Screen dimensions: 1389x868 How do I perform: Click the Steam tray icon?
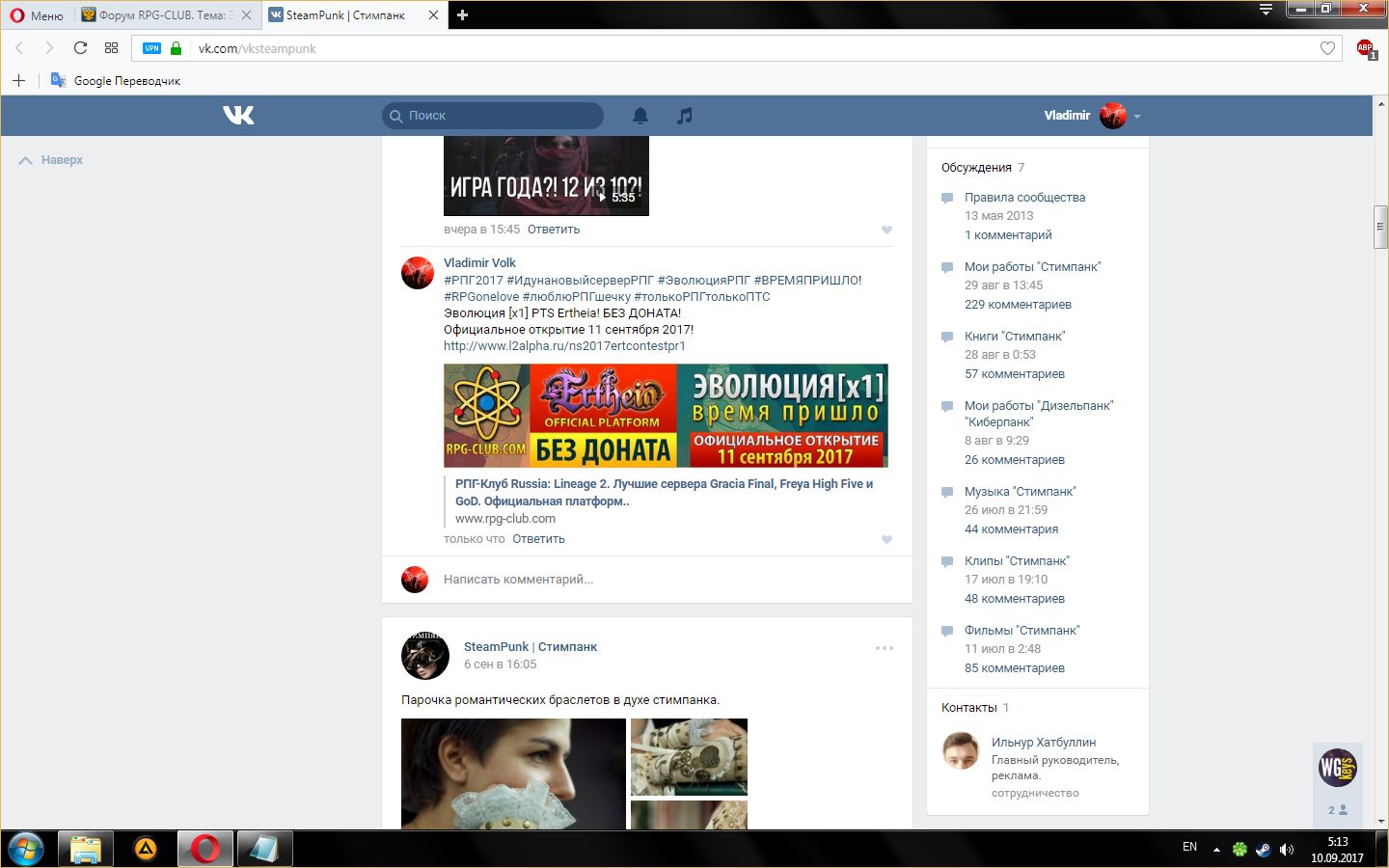1263,850
